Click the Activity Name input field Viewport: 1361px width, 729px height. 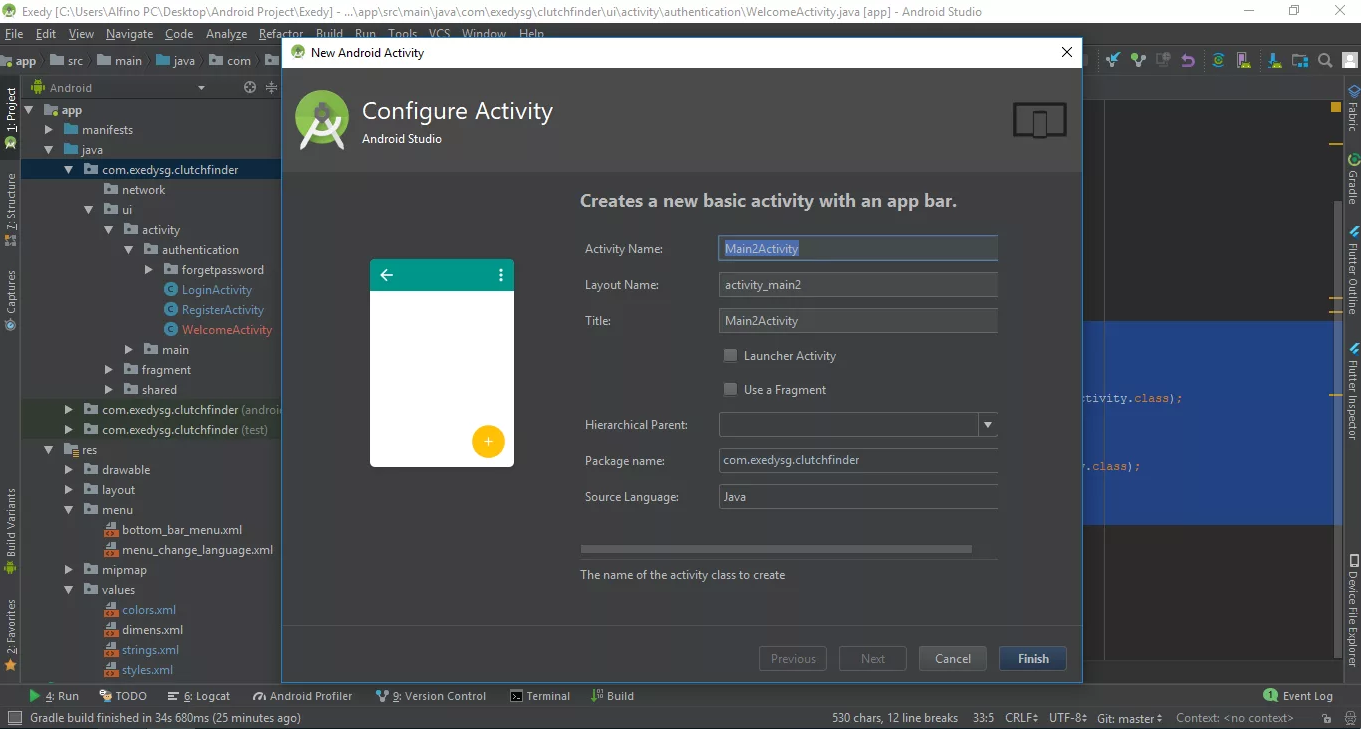(858, 248)
